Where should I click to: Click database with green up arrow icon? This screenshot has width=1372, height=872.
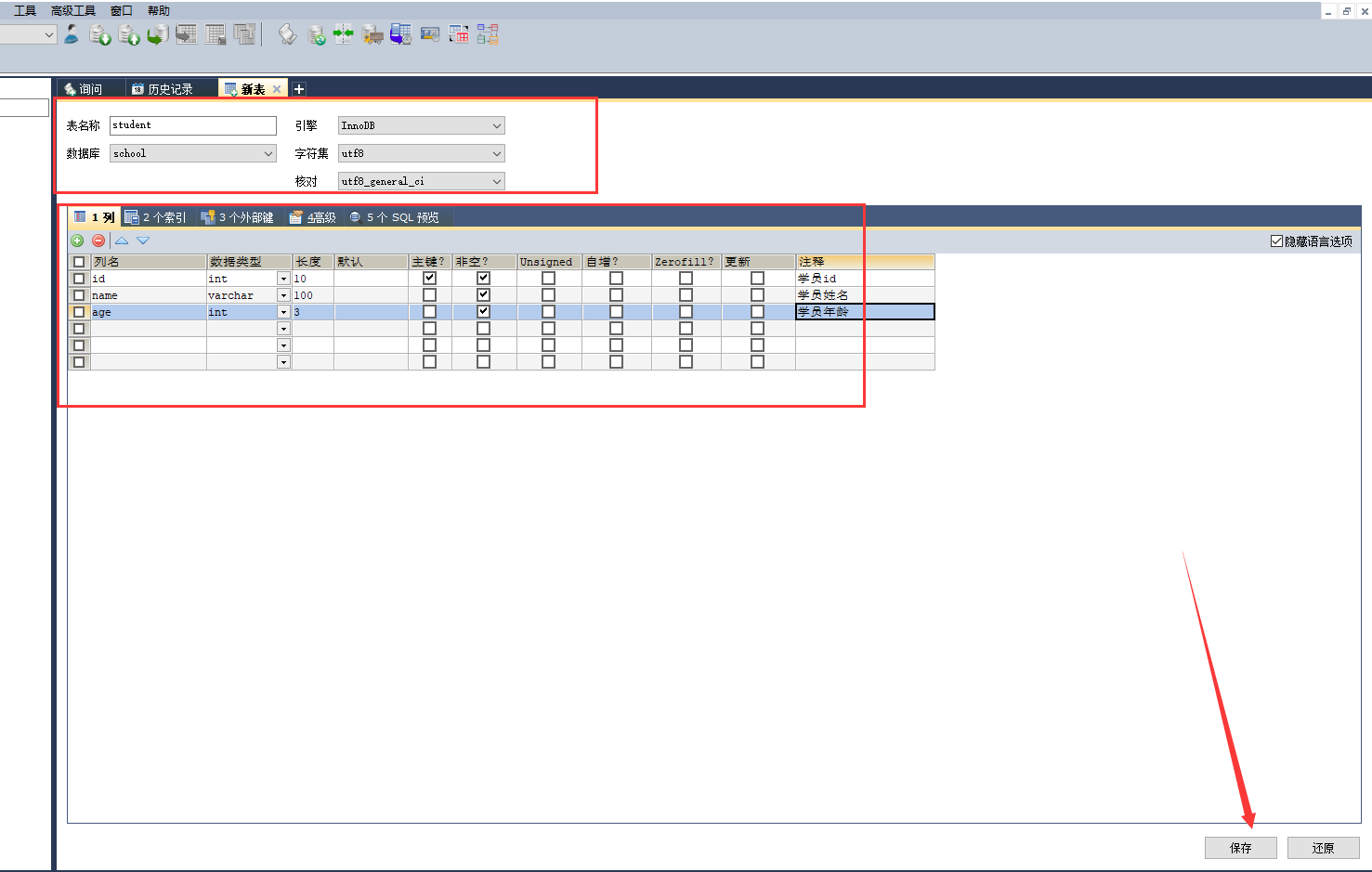(129, 34)
